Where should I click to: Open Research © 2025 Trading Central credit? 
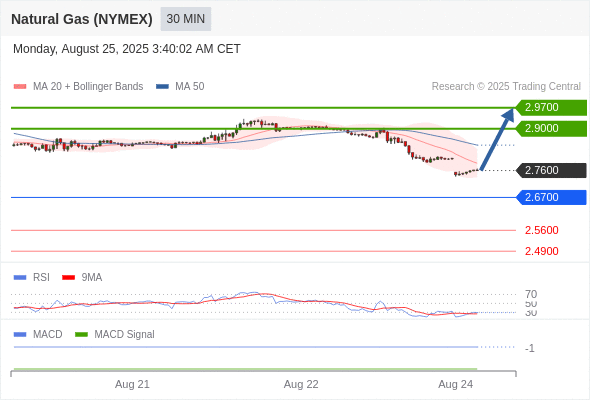506,87
